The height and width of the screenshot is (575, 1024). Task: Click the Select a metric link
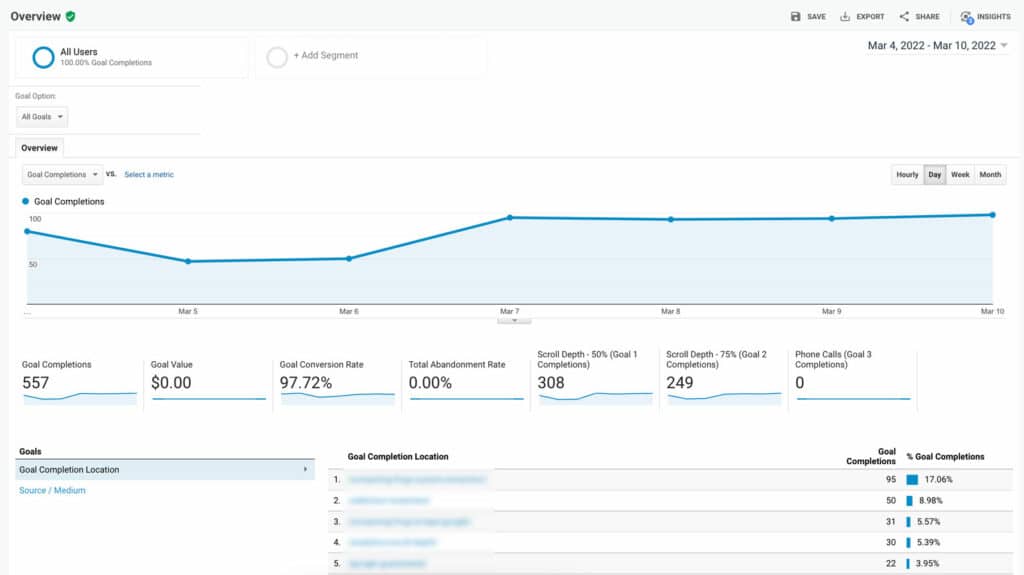tap(149, 174)
